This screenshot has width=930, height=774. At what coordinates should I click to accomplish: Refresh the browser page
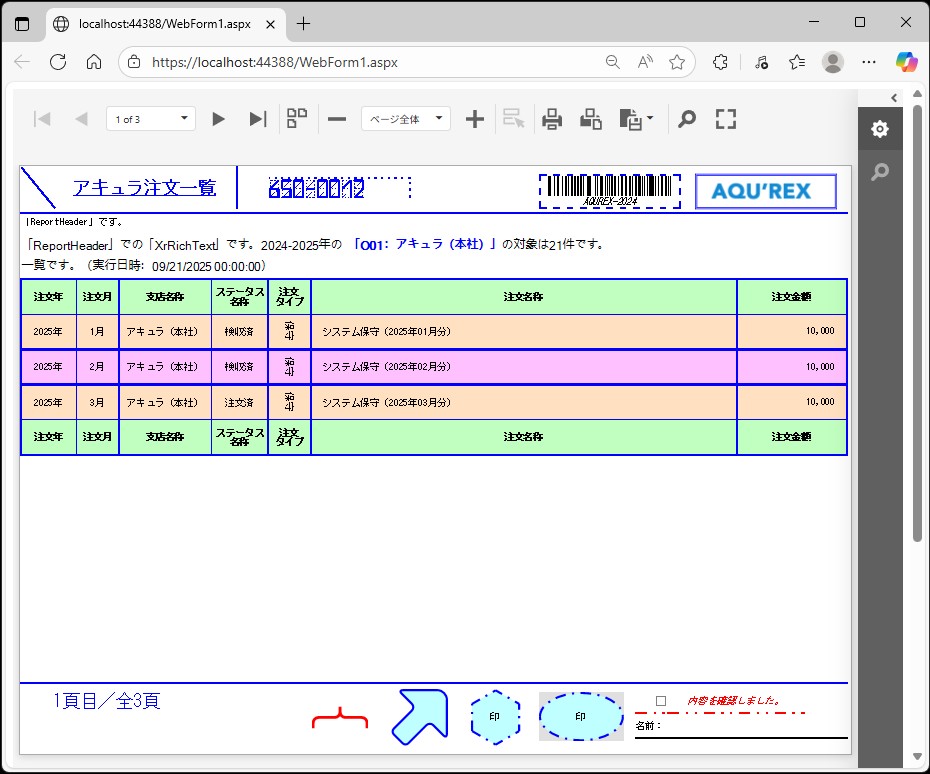(x=58, y=62)
